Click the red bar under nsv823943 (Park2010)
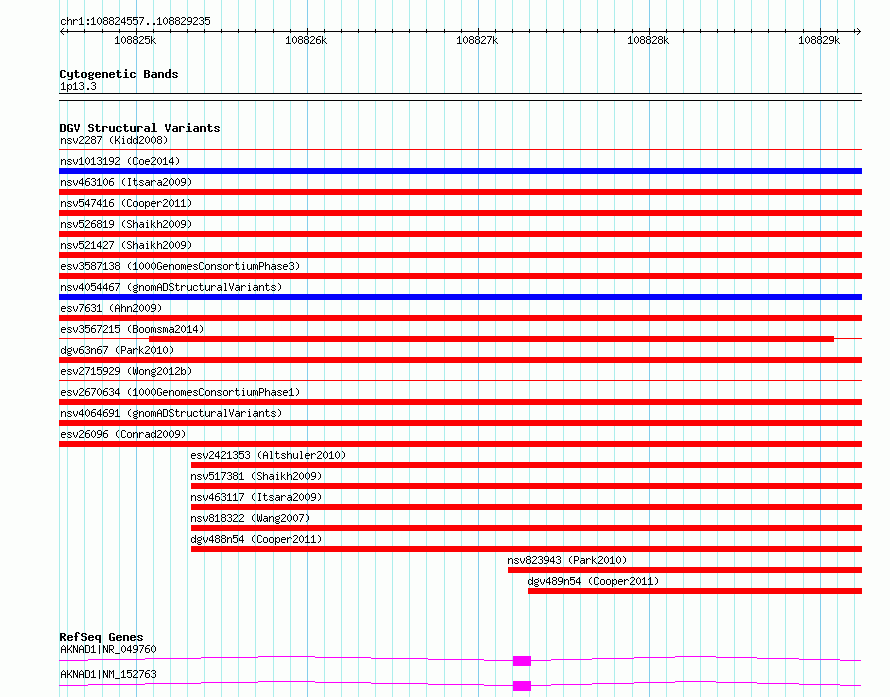Screen dimensions: 890x697 tap(685, 570)
